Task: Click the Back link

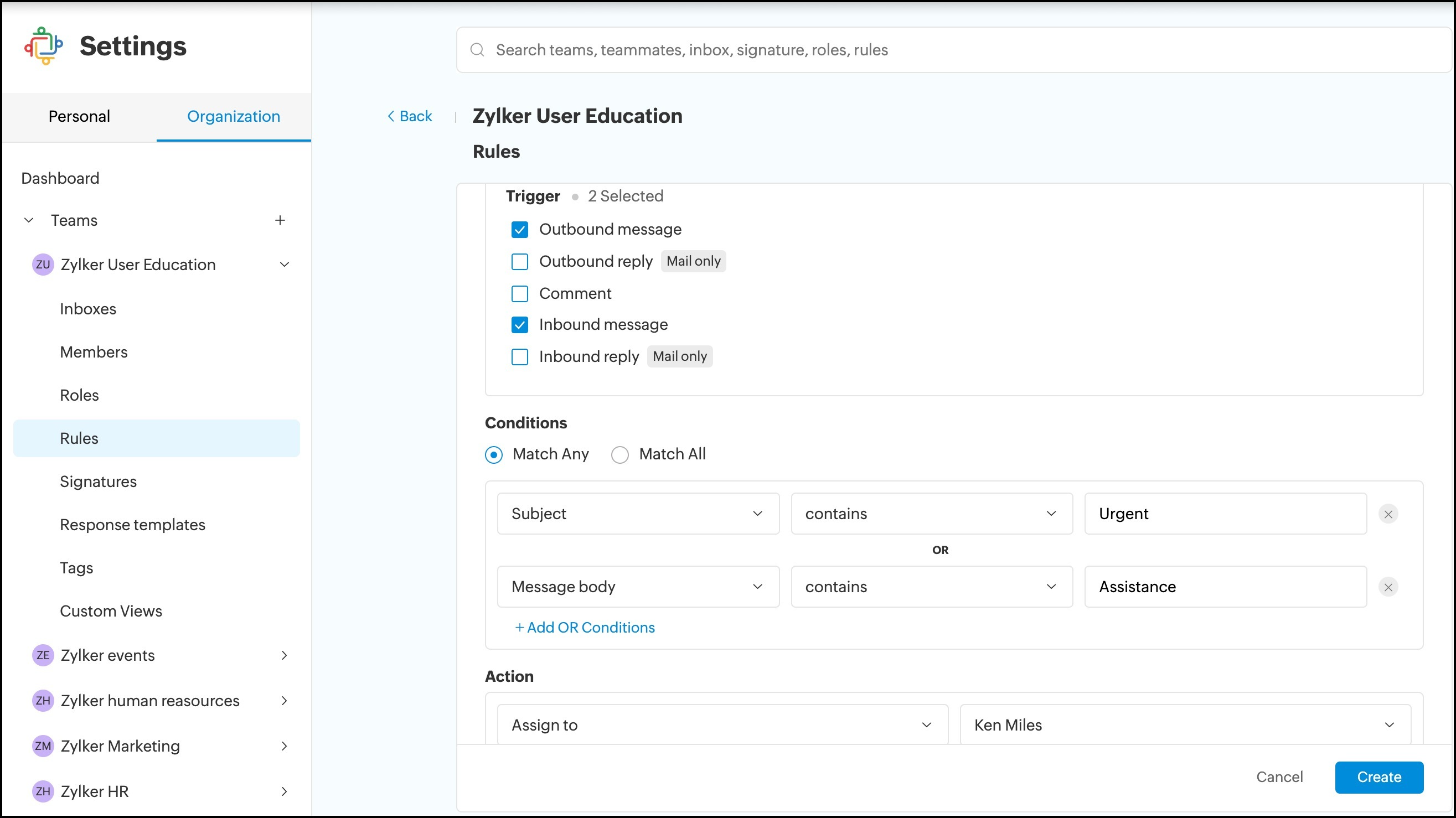Action: click(410, 116)
